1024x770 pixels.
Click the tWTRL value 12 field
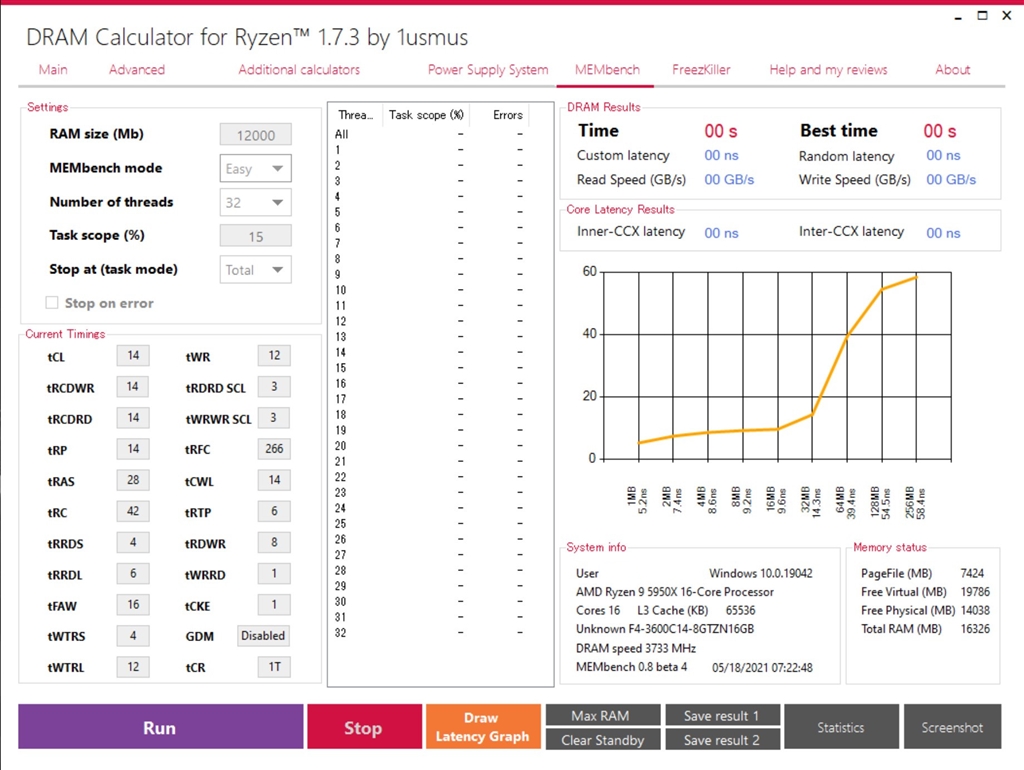click(133, 666)
